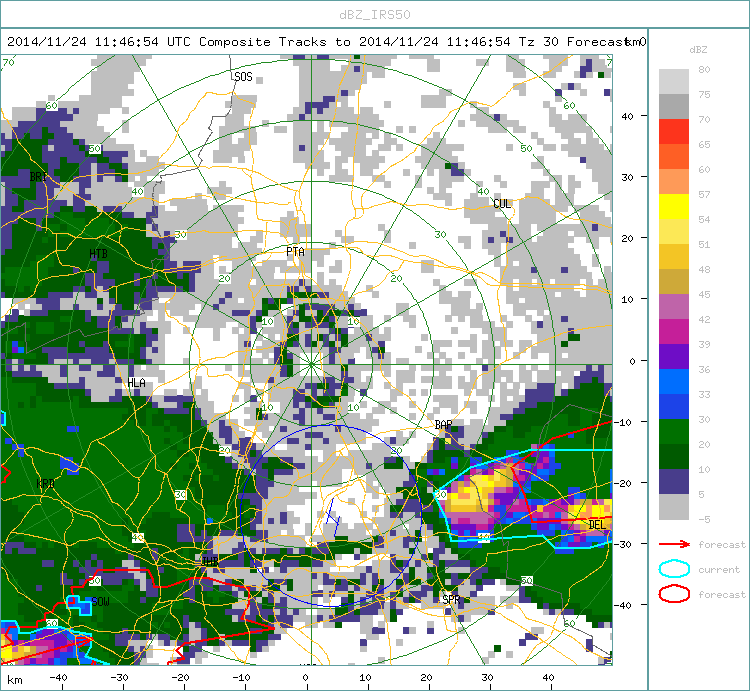Click the SOW station label
This screenshot has height=691, width=750.
tap(100, 602)
